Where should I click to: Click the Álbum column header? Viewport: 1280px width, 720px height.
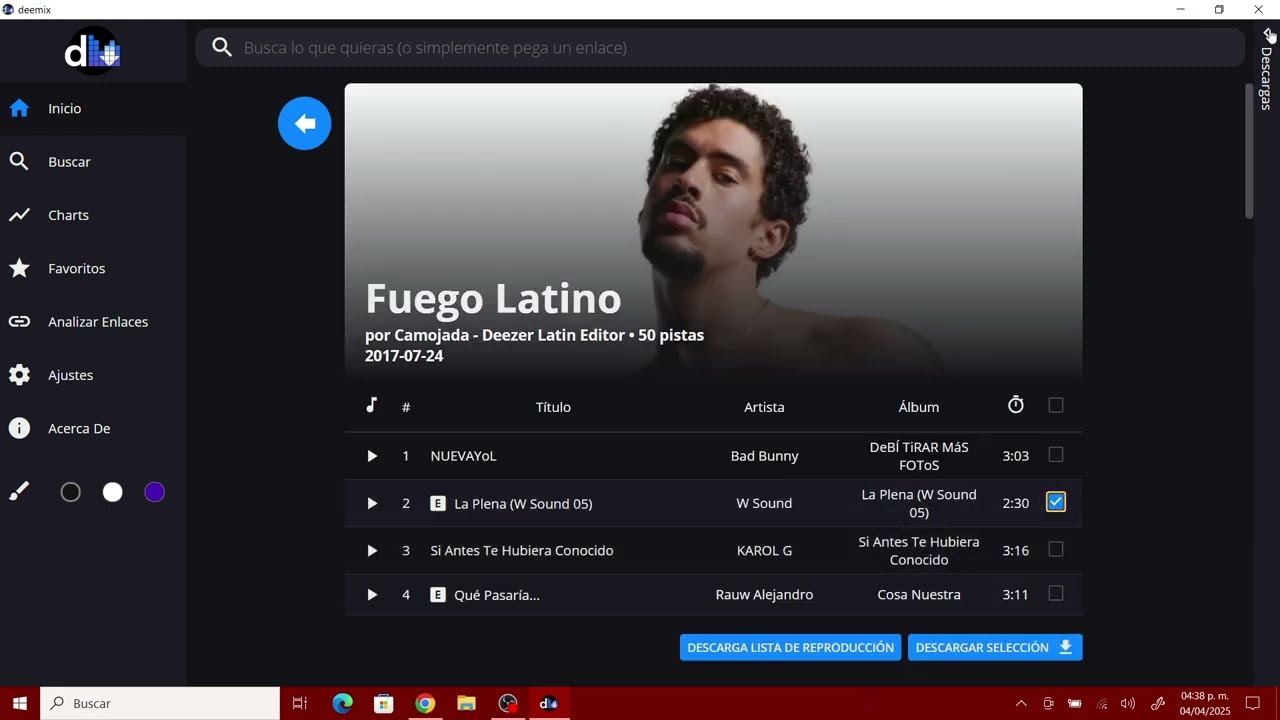919,407
